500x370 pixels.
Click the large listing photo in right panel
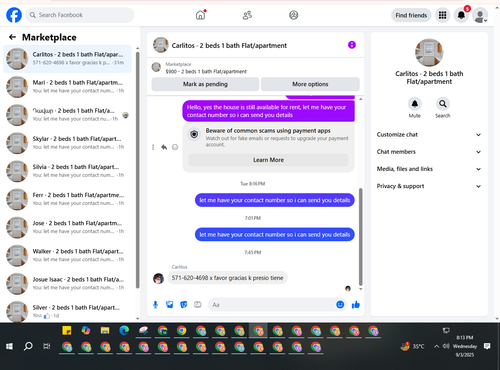(x=429, y=53)
